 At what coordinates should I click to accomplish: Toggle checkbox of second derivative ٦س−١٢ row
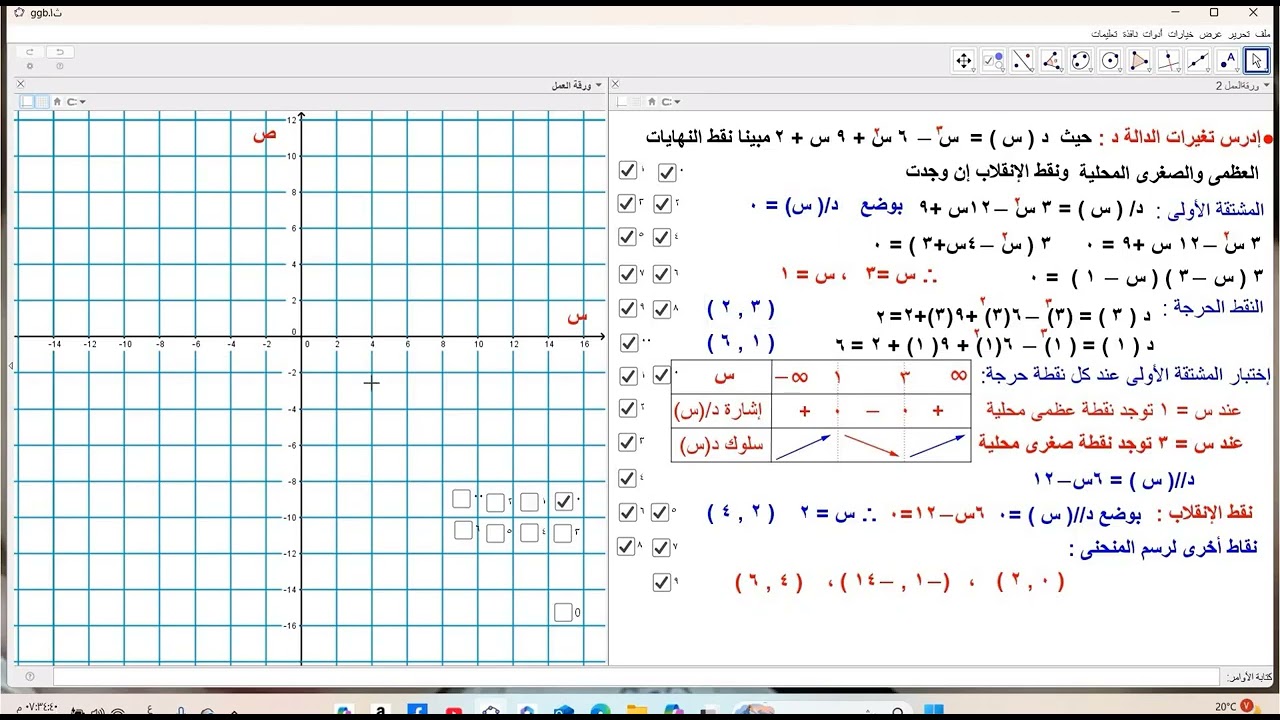pos(628,478)
